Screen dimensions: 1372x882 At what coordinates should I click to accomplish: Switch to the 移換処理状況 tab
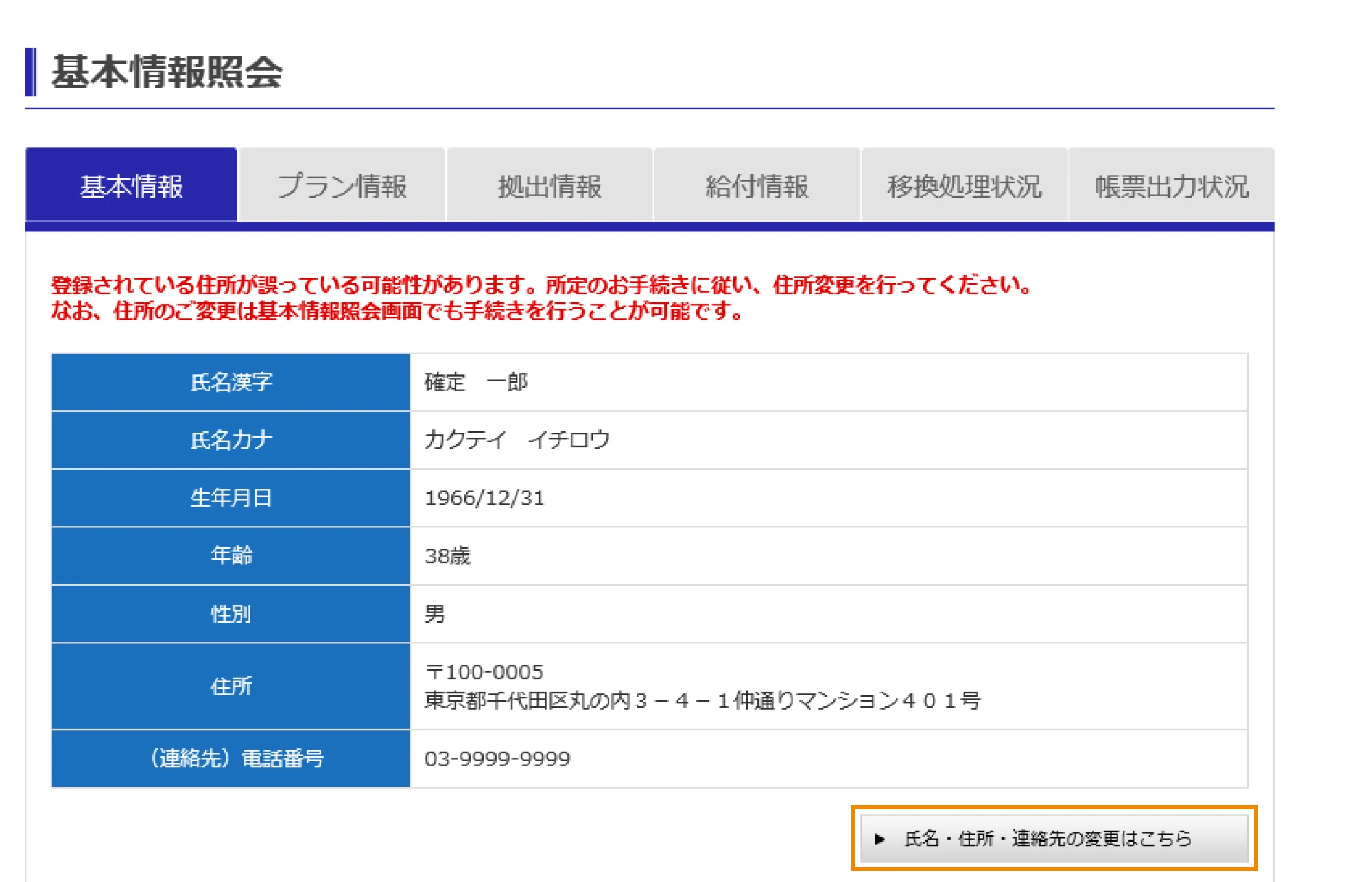click(x=965, y=186)
